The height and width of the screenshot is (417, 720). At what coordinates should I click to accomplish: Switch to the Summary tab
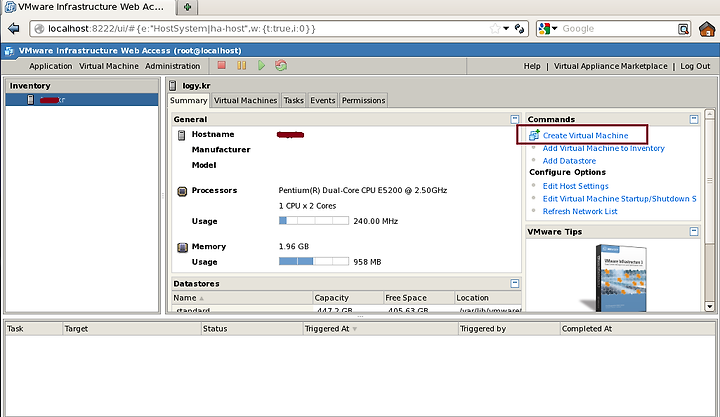(x=188, y=100)
